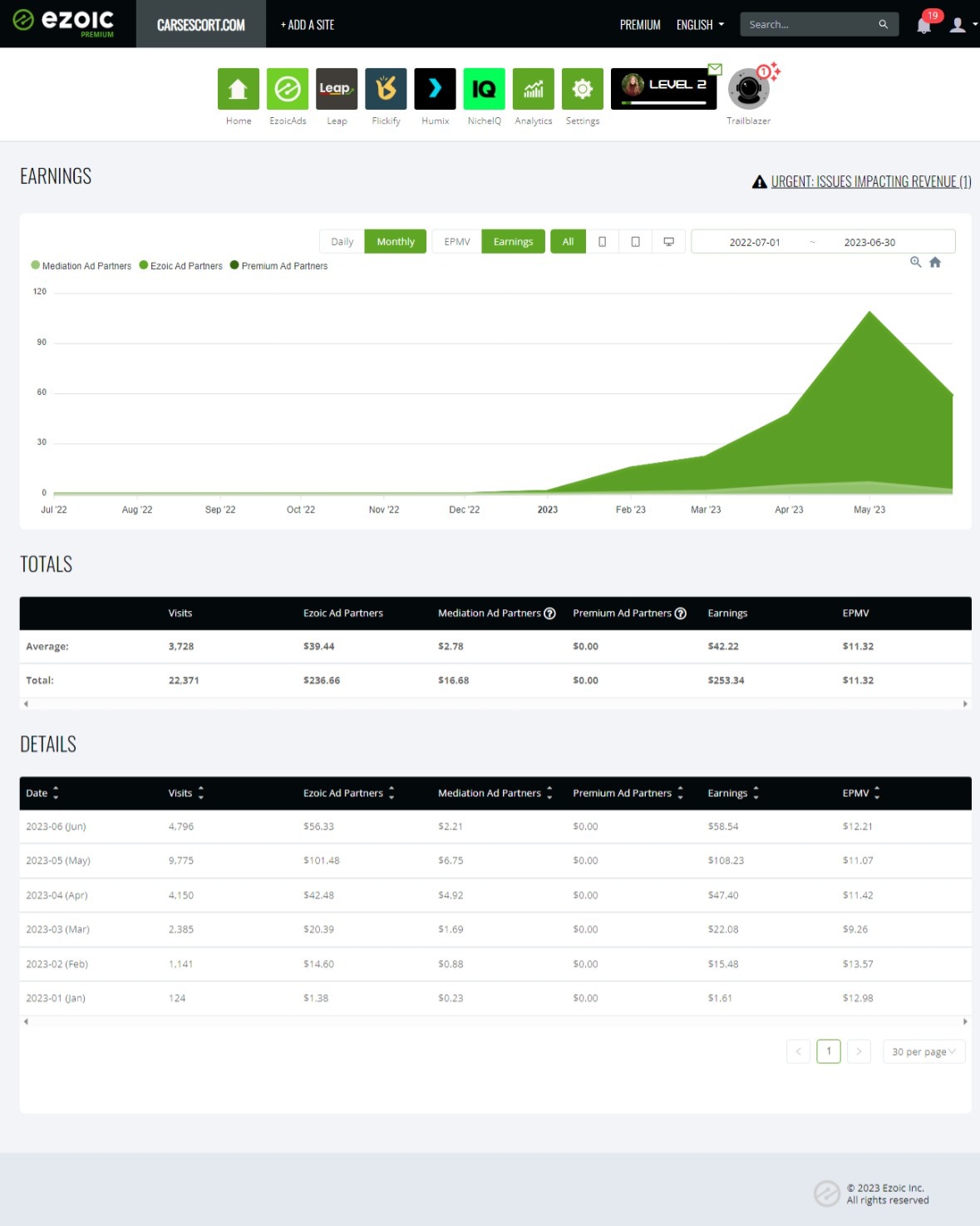The height and width of the screenshot is (1226, 980).
Task: Select the 2023-04 (Apr) details row date
Action: point(57,895)
